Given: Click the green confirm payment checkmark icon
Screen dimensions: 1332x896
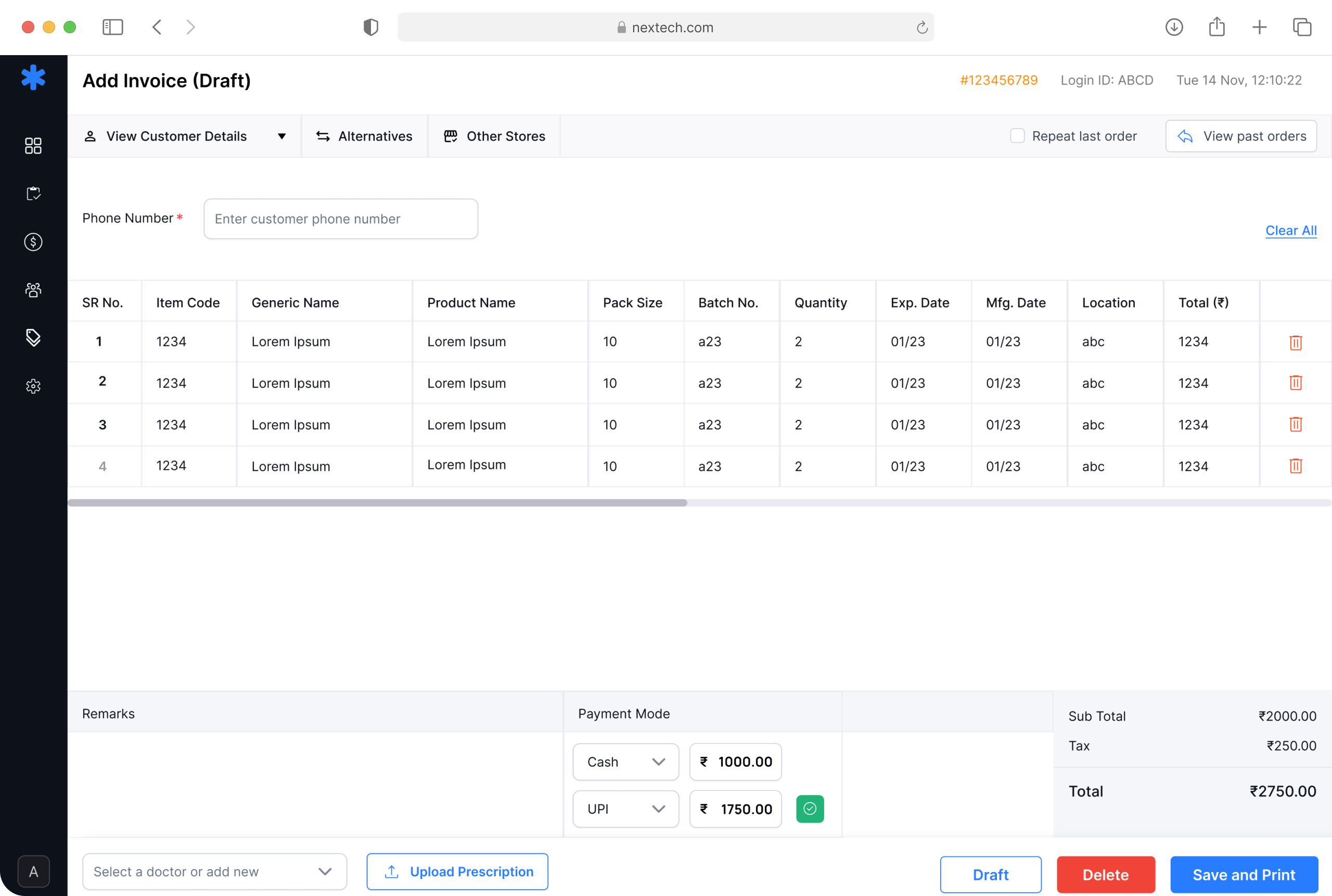Looking at the screenshot, I should tap(810, 809).
